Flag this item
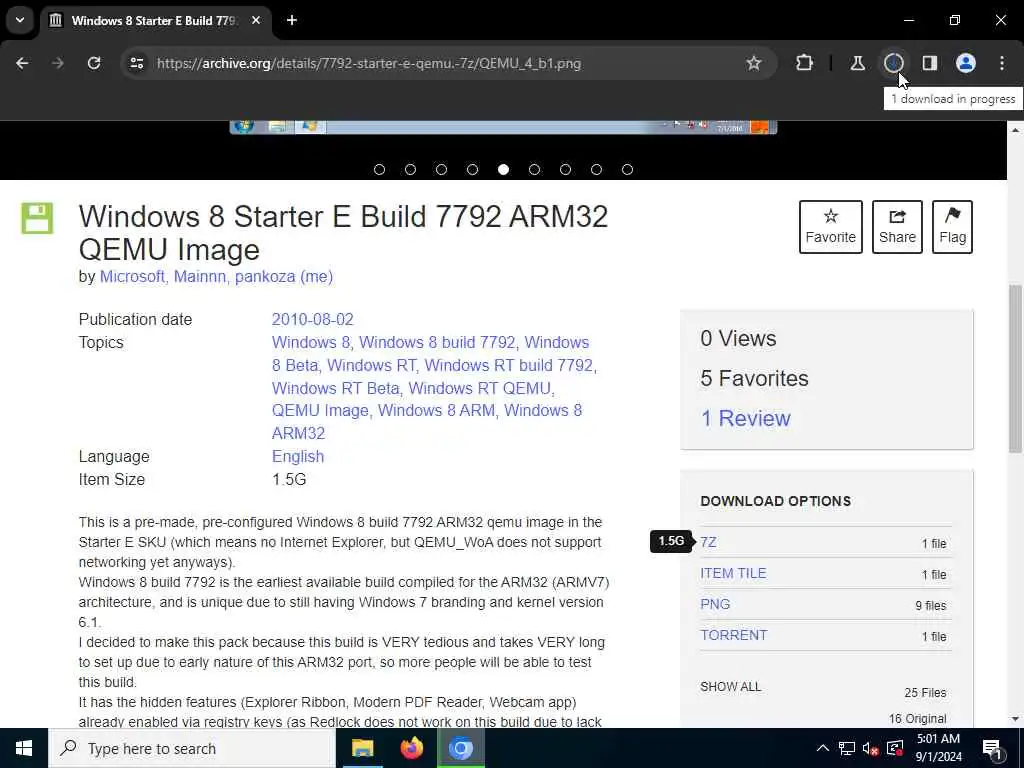 952,227
